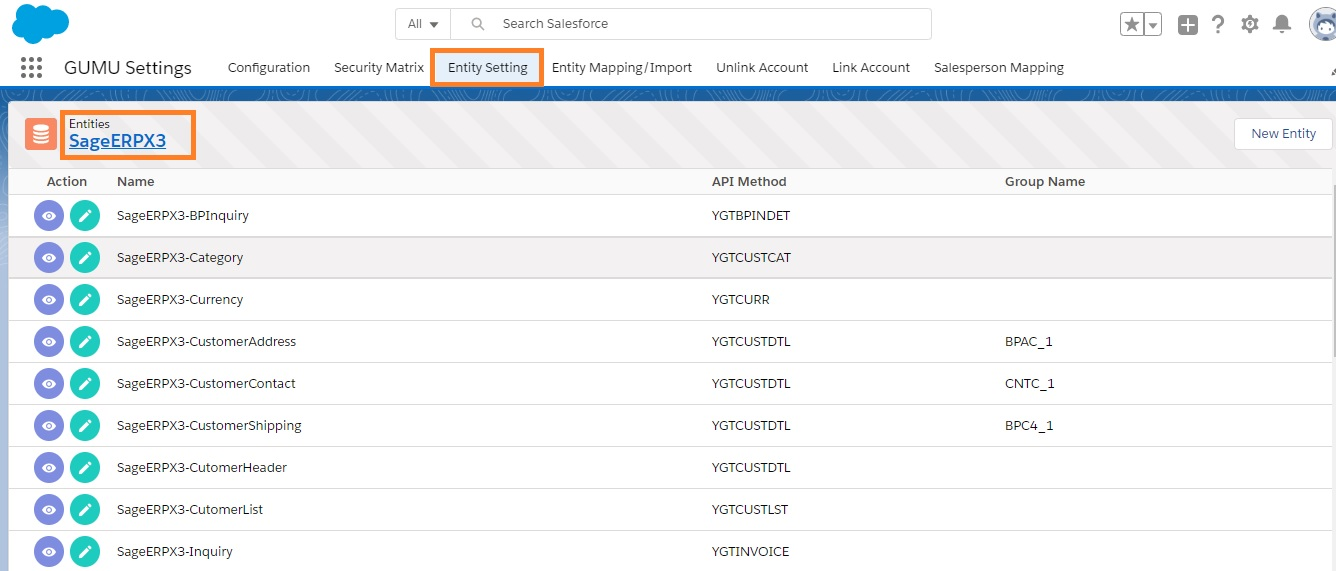Switch to the Security Matrix tab
This screenshot has height=571, width=1336.
pyautogui.click(x=379, y=67)
